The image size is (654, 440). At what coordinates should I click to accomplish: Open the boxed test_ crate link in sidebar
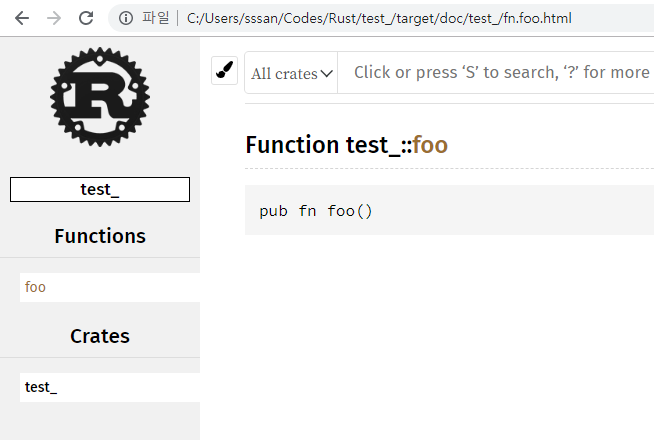tap(100, 189)
